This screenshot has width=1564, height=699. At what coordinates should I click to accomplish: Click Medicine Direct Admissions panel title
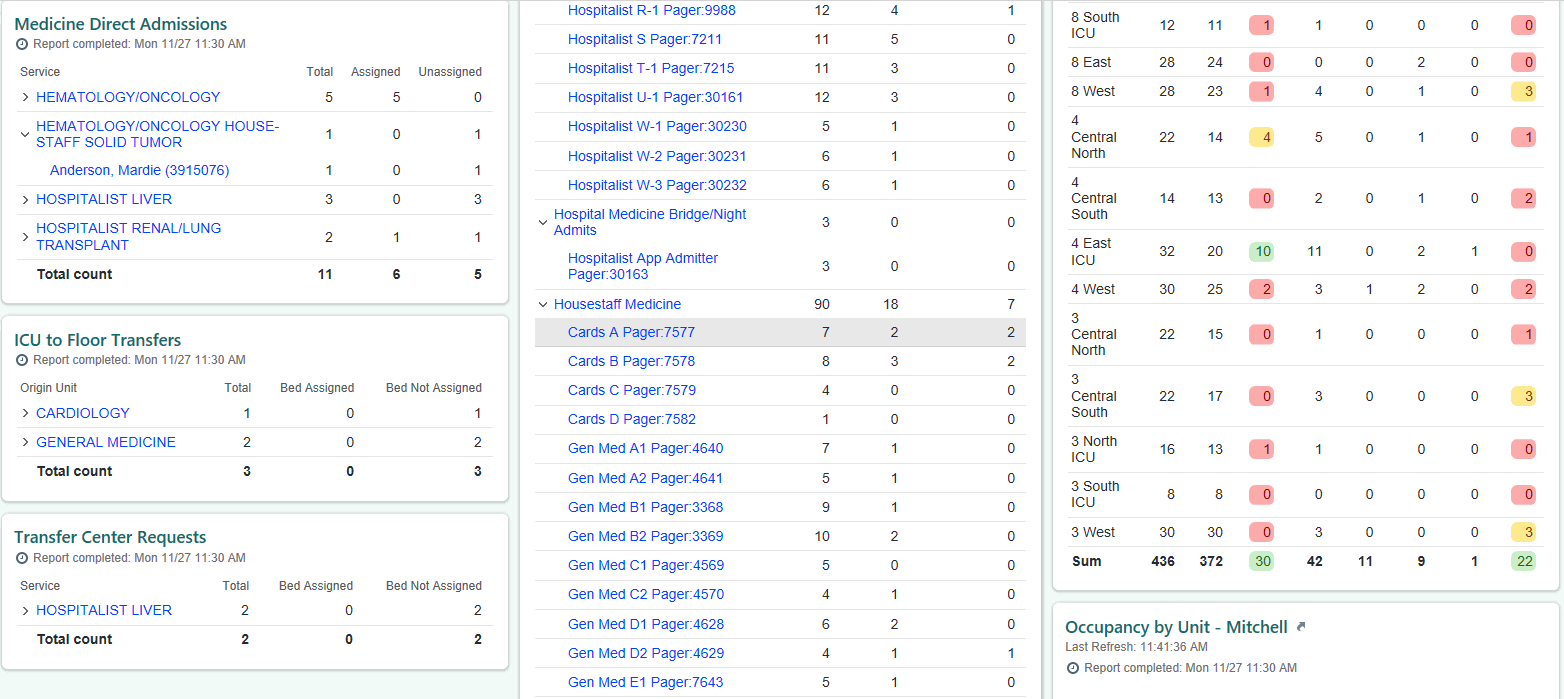[121, 24]
